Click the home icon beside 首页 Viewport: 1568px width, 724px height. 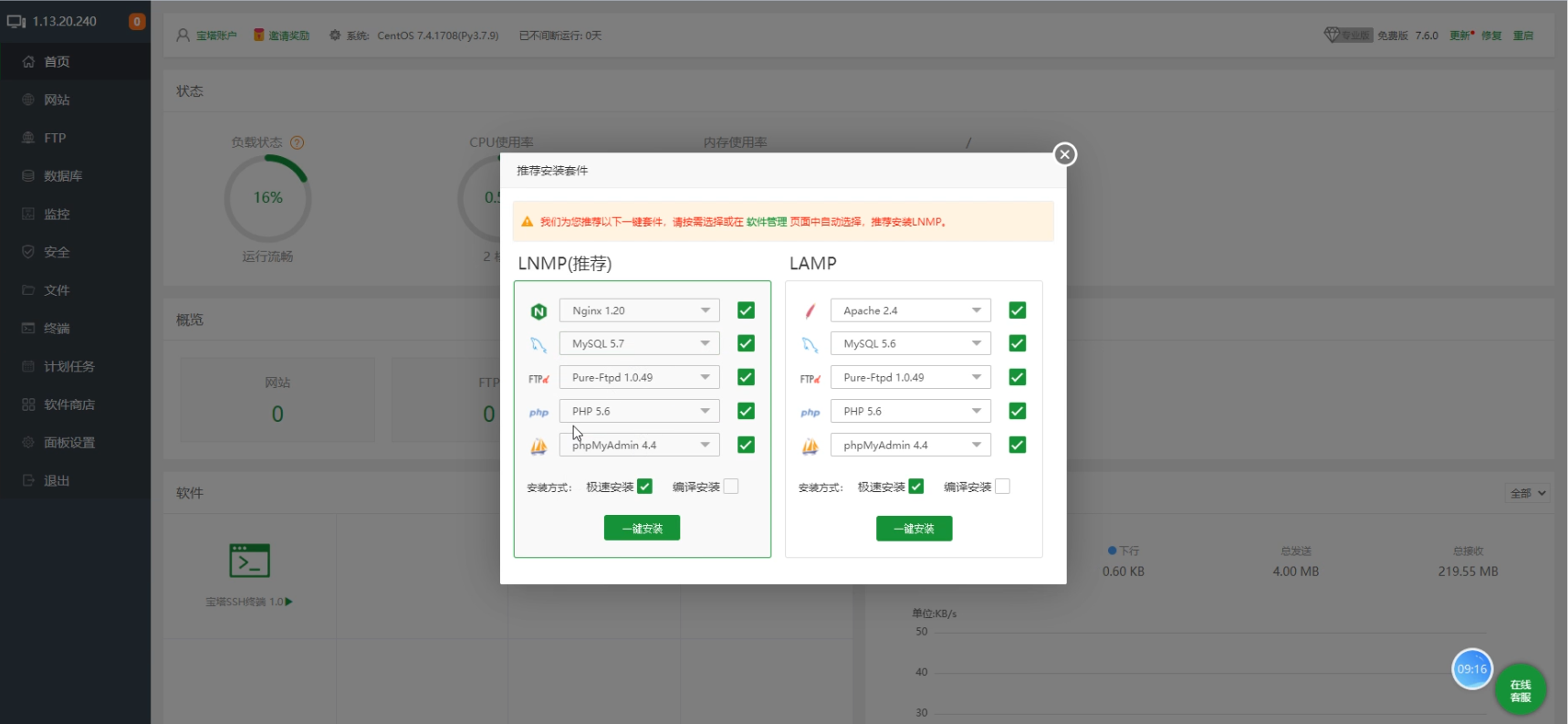coord(28,62)
